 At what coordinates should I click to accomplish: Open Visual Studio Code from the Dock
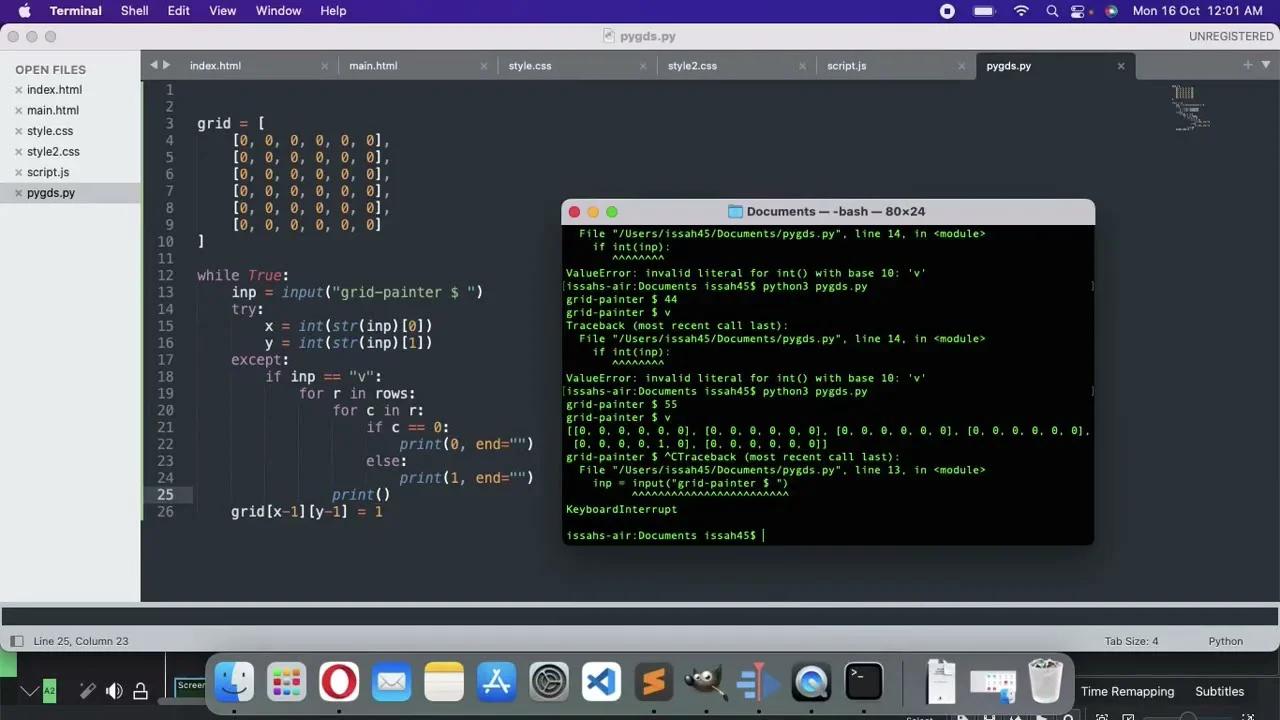click(601, 682)
